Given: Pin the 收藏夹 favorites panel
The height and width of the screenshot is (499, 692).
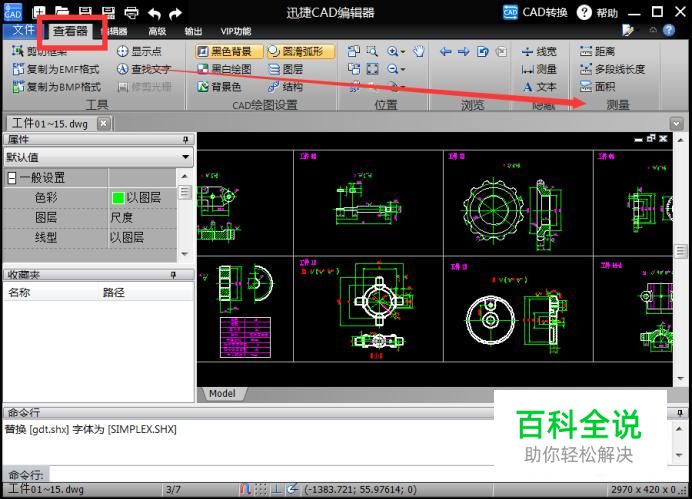Looking at the screenshot, I should pyautogui.click(x=173, y=275).
